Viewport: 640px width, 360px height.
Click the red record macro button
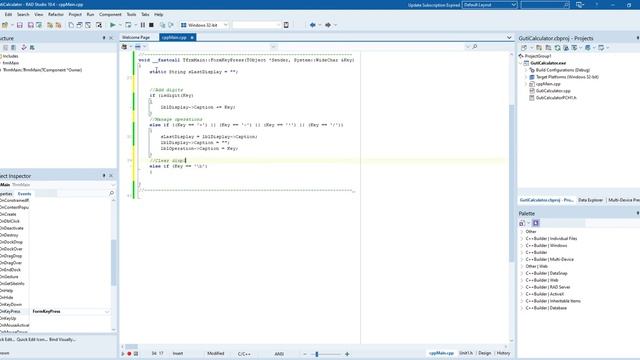[129, 354]
